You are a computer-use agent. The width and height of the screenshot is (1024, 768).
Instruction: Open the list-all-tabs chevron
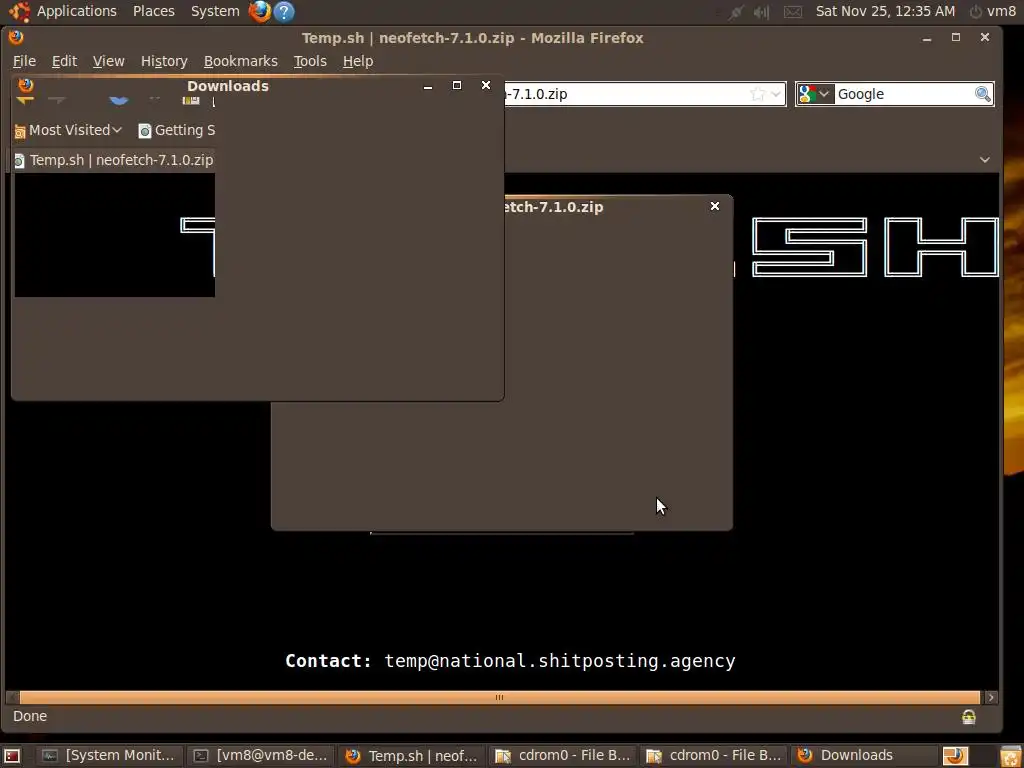click(x=985, y=160)
